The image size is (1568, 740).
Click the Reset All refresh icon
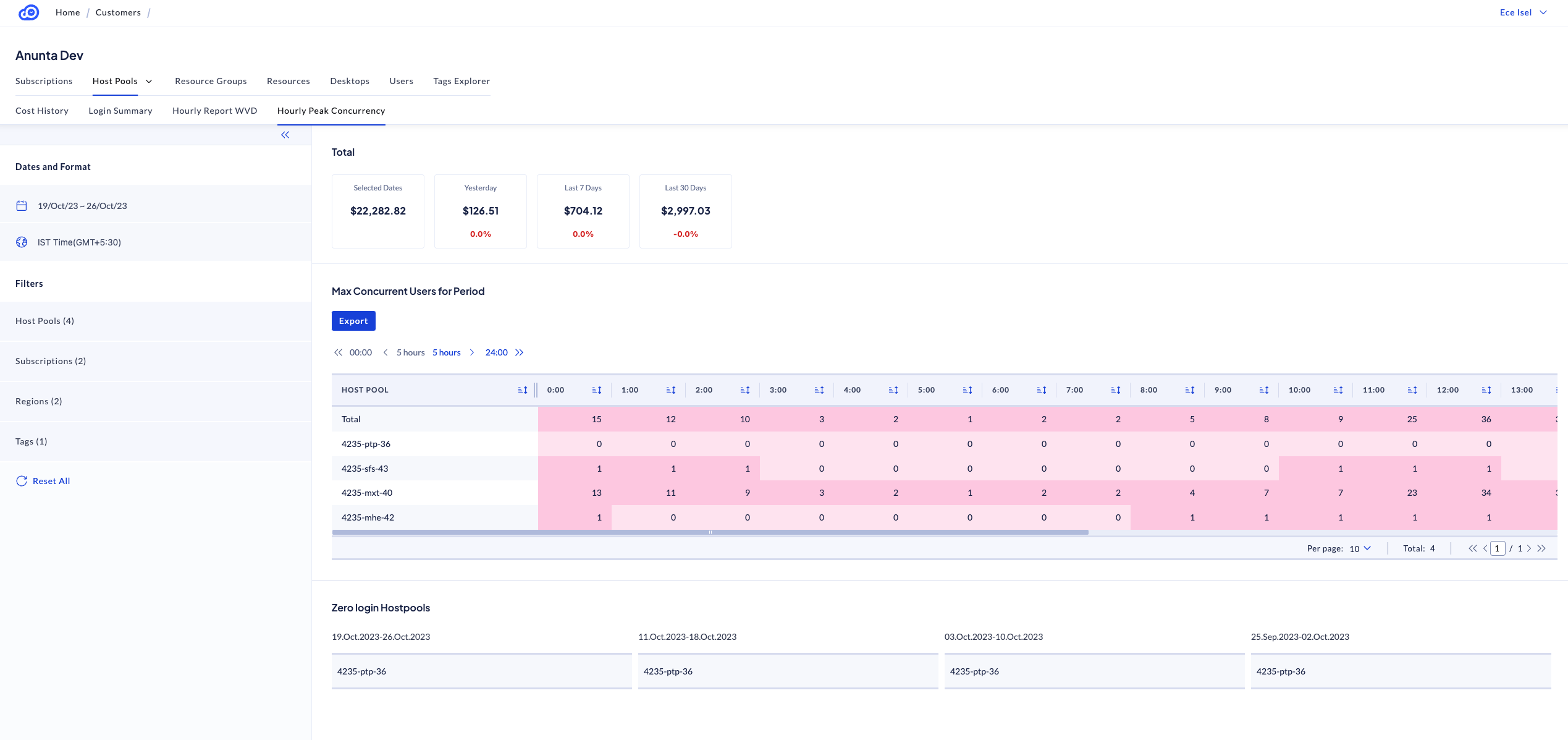tap(22, 481)
